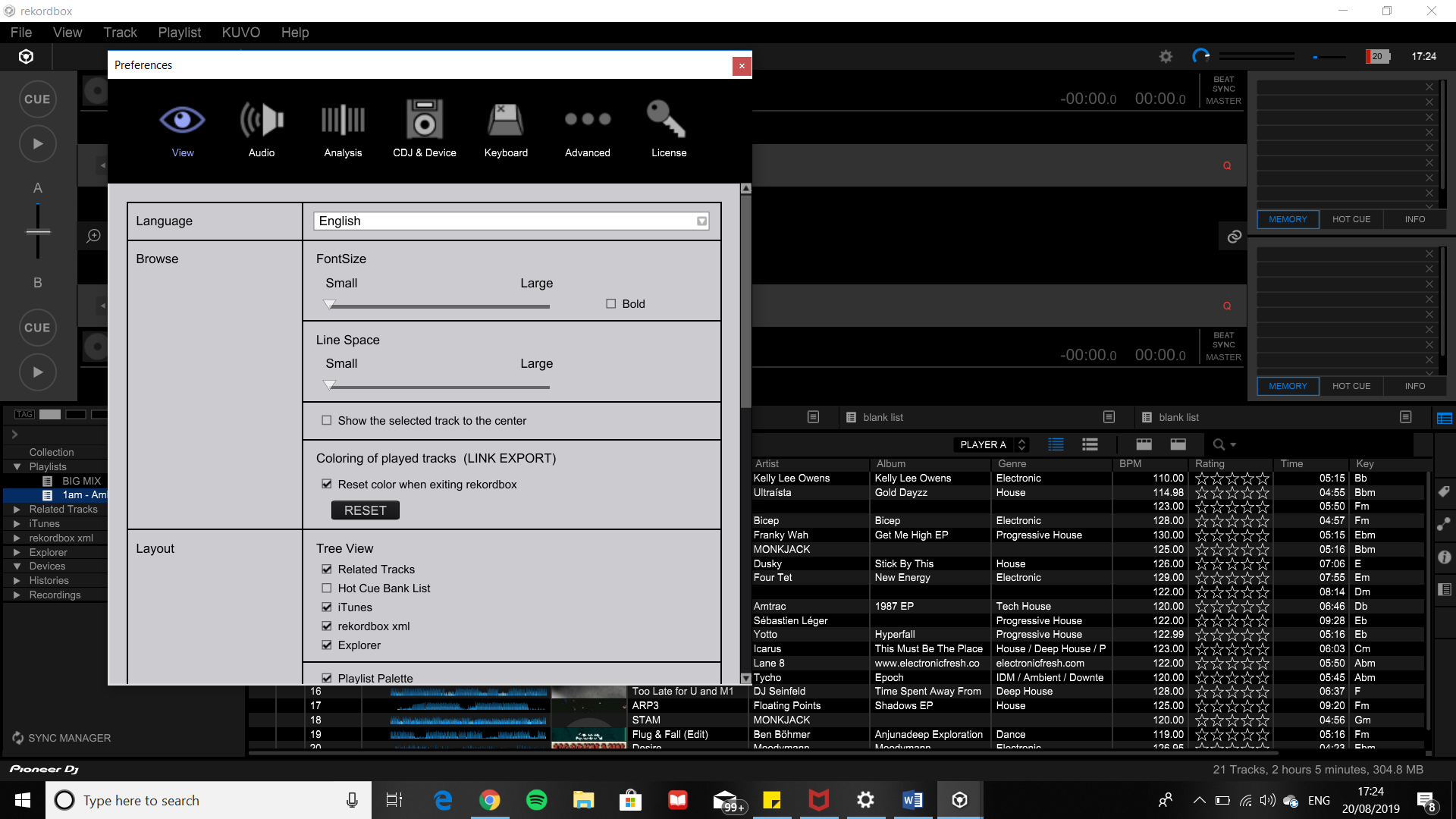
Task: Click the settings gear in rekordbox toolbar
Action: (1166, 56)
